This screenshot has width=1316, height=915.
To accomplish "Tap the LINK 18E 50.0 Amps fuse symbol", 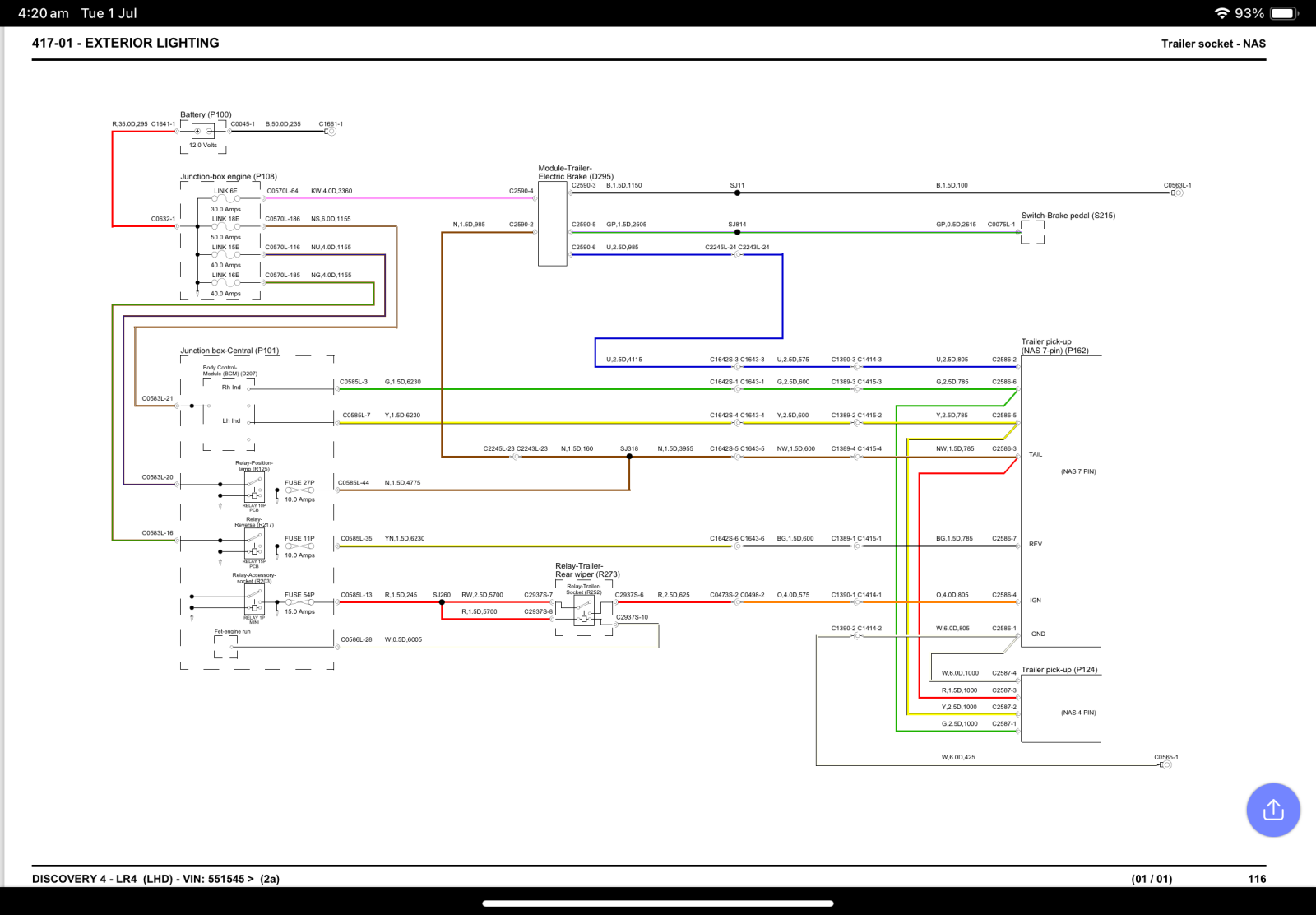I will point(226,226).
